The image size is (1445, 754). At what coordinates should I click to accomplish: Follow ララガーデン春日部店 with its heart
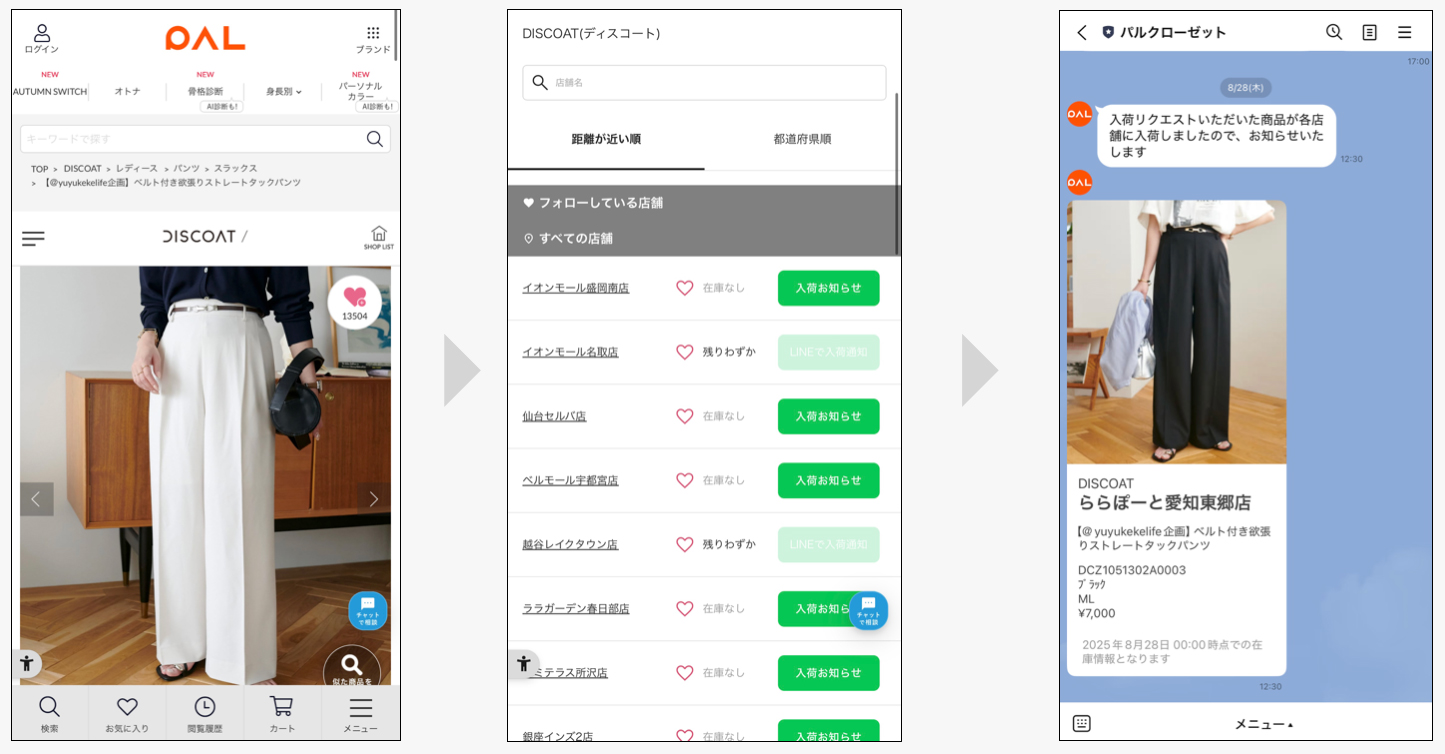684,608
